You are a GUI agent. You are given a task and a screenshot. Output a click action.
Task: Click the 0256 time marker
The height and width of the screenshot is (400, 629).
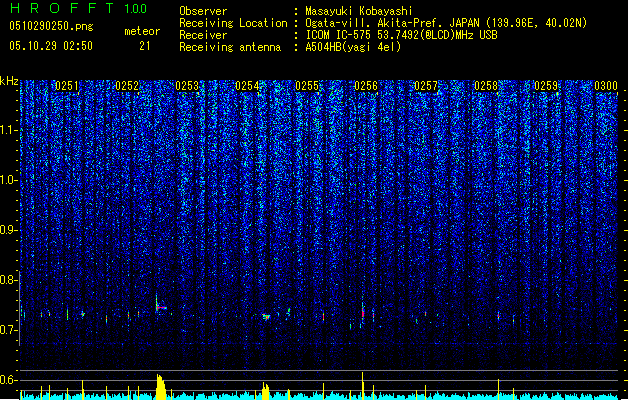coord(366,86)
